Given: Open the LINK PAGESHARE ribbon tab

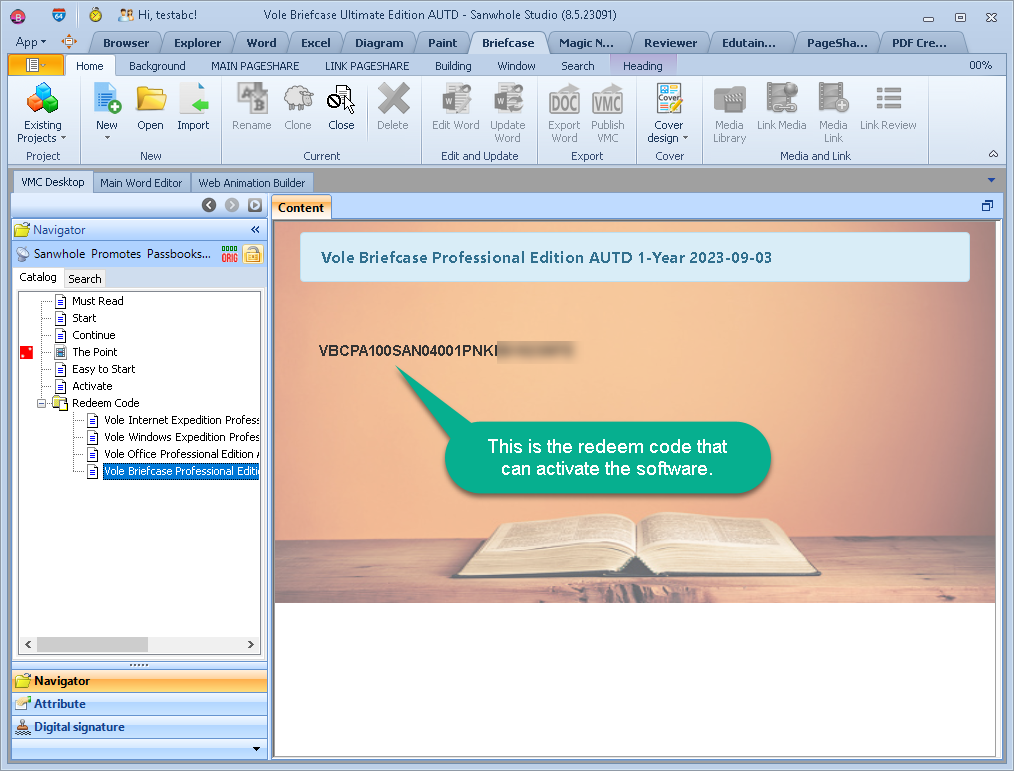Looking at the screenshot, I should 367,66.
